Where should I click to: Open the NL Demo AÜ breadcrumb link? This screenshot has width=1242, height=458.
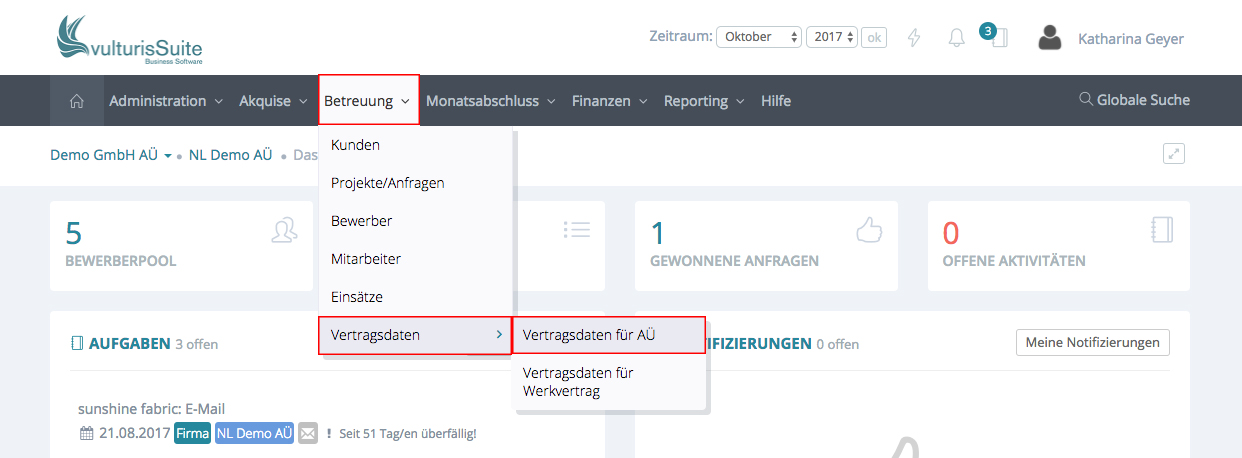point(230,155)
